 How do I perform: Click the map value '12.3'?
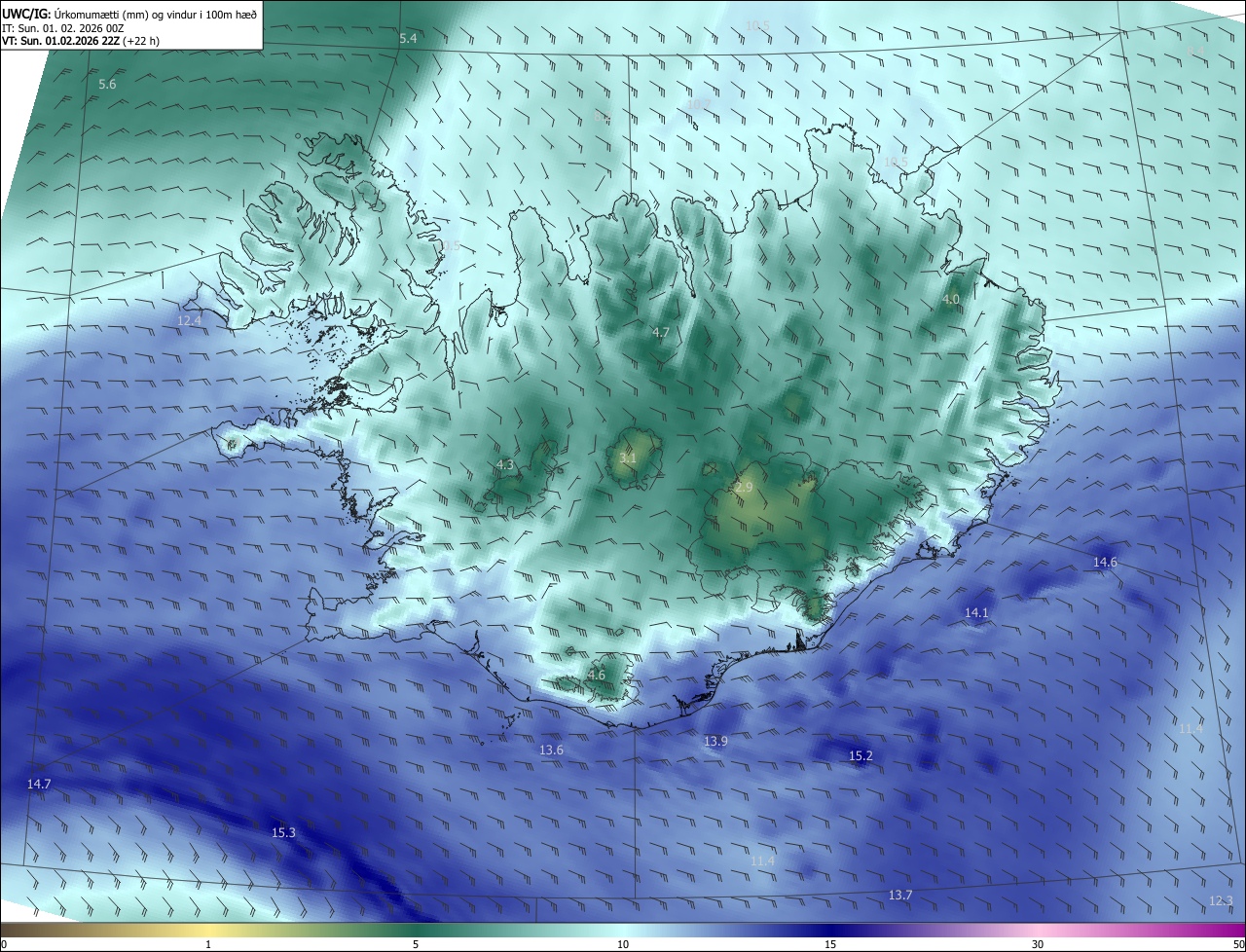[1221, 901]
